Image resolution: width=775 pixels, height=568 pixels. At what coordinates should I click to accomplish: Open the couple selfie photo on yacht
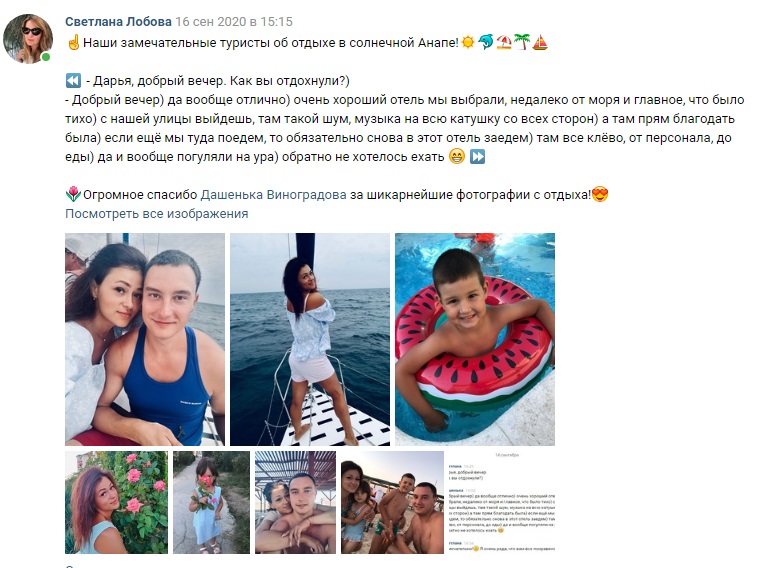point(145,340)
